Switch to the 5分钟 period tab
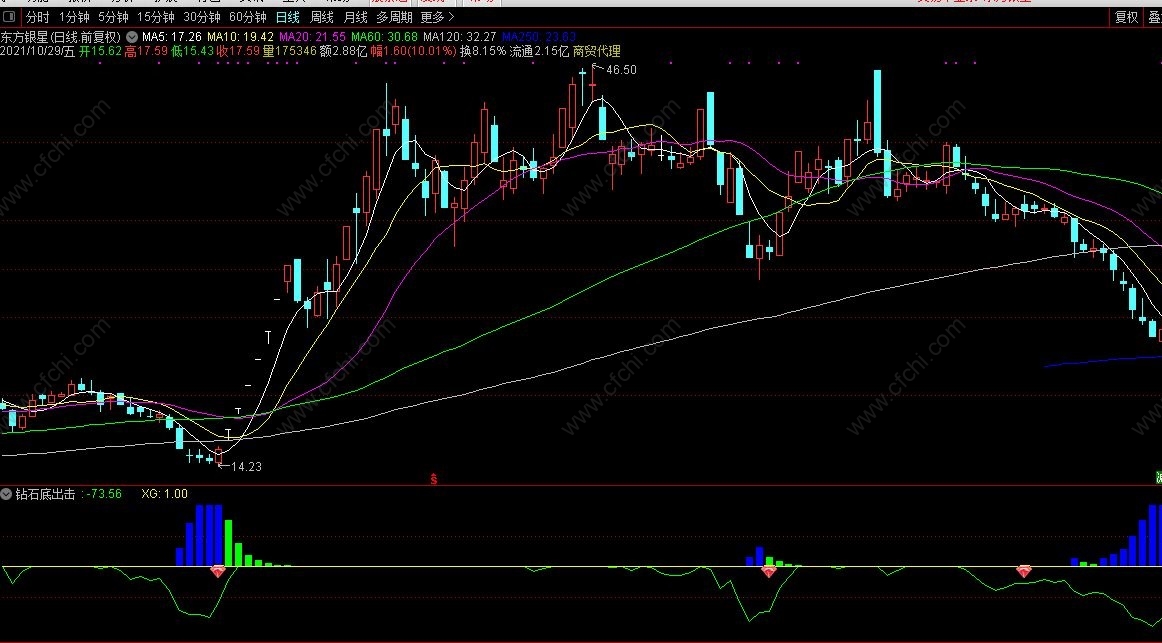This screenshot has width=1162, height=643. point(113,17)
